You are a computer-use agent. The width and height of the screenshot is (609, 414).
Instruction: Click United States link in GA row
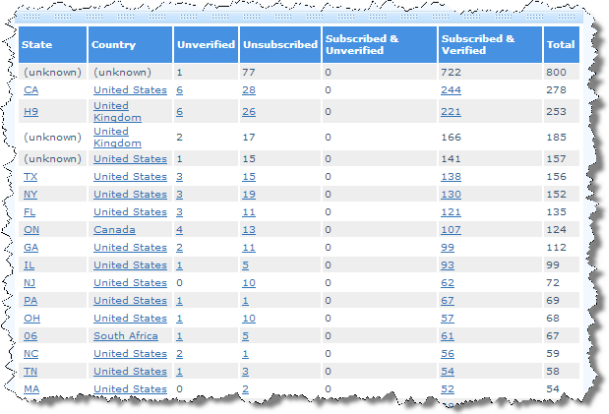pos(130,248)
